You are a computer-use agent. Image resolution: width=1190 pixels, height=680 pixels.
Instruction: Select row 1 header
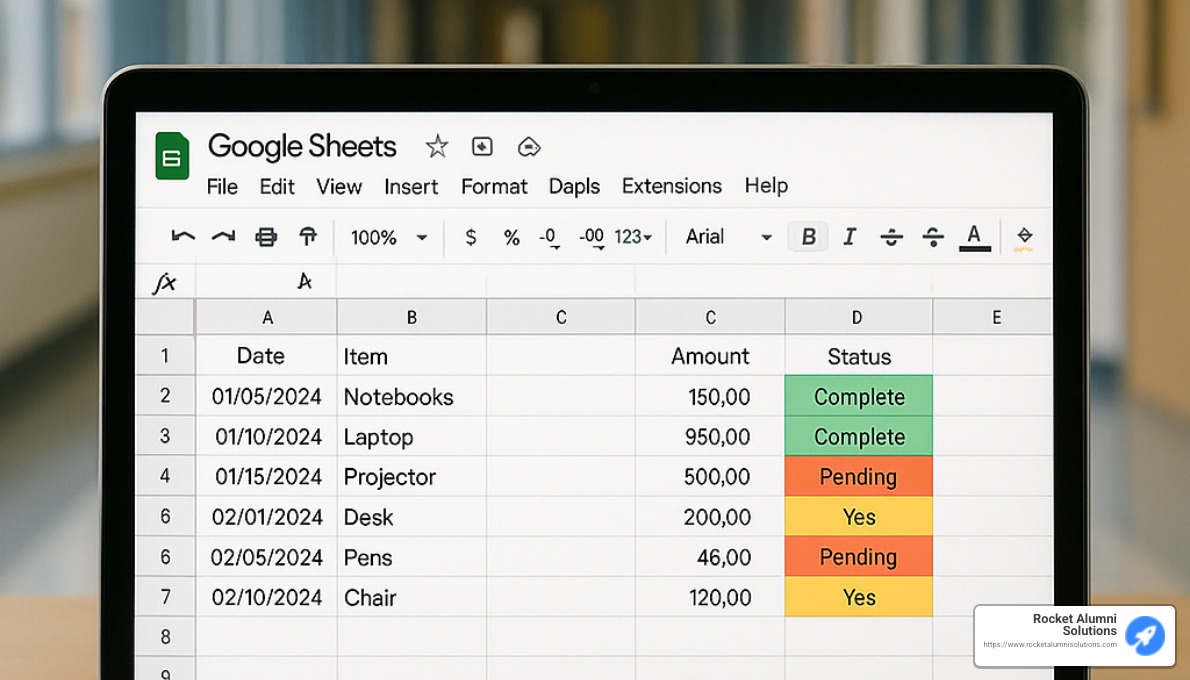click(x=165, y=355)
